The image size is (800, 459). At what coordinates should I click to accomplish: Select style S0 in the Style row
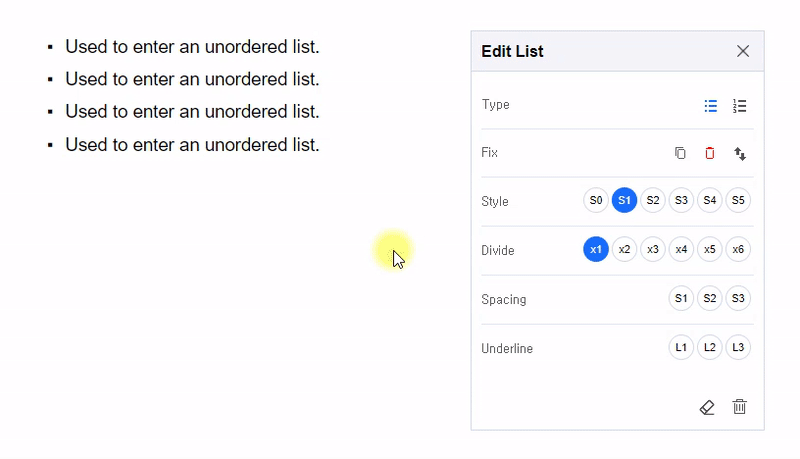click(596, 200)
